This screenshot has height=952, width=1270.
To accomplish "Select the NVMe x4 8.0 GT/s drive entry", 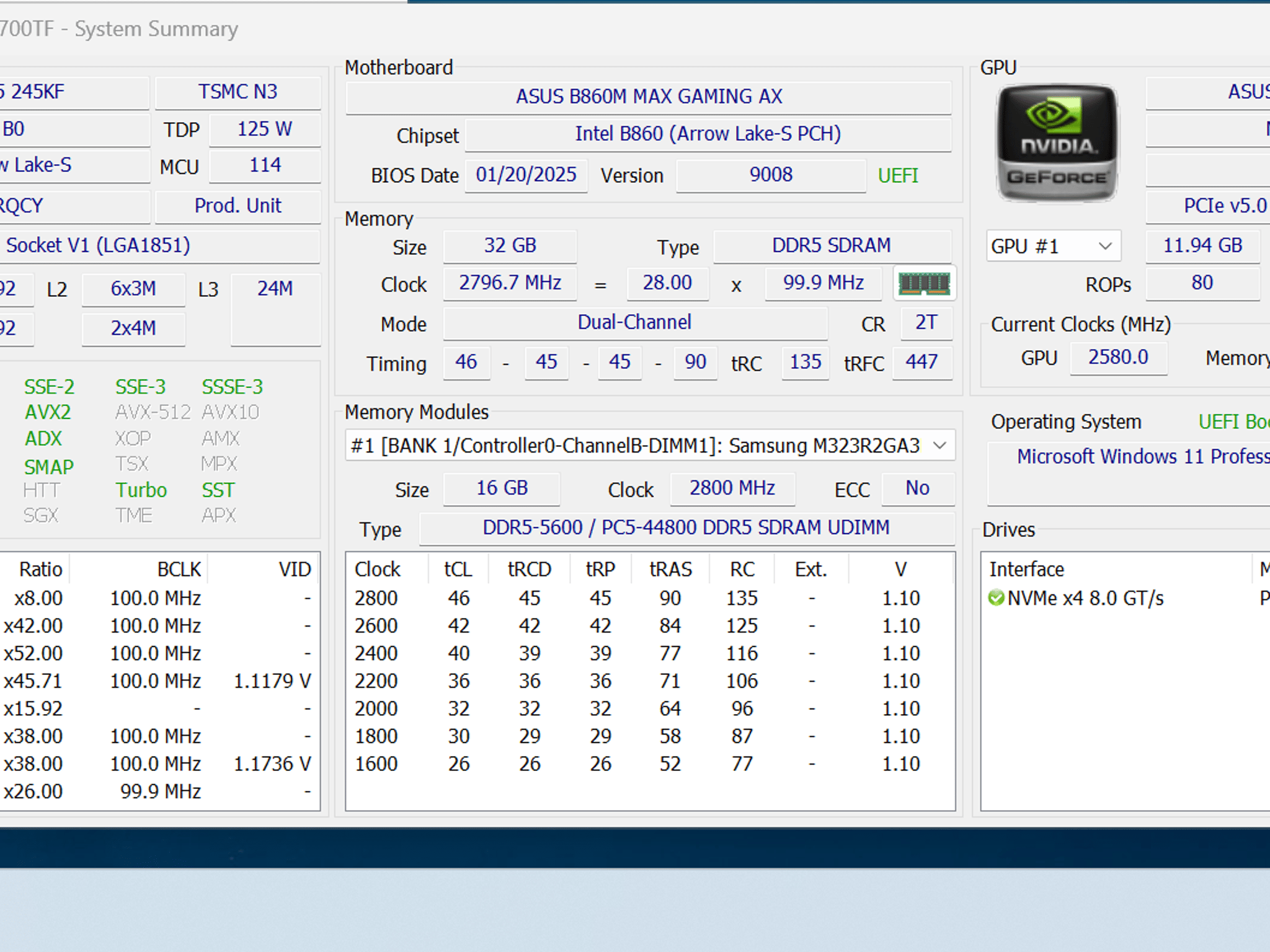I will 1126,598.
